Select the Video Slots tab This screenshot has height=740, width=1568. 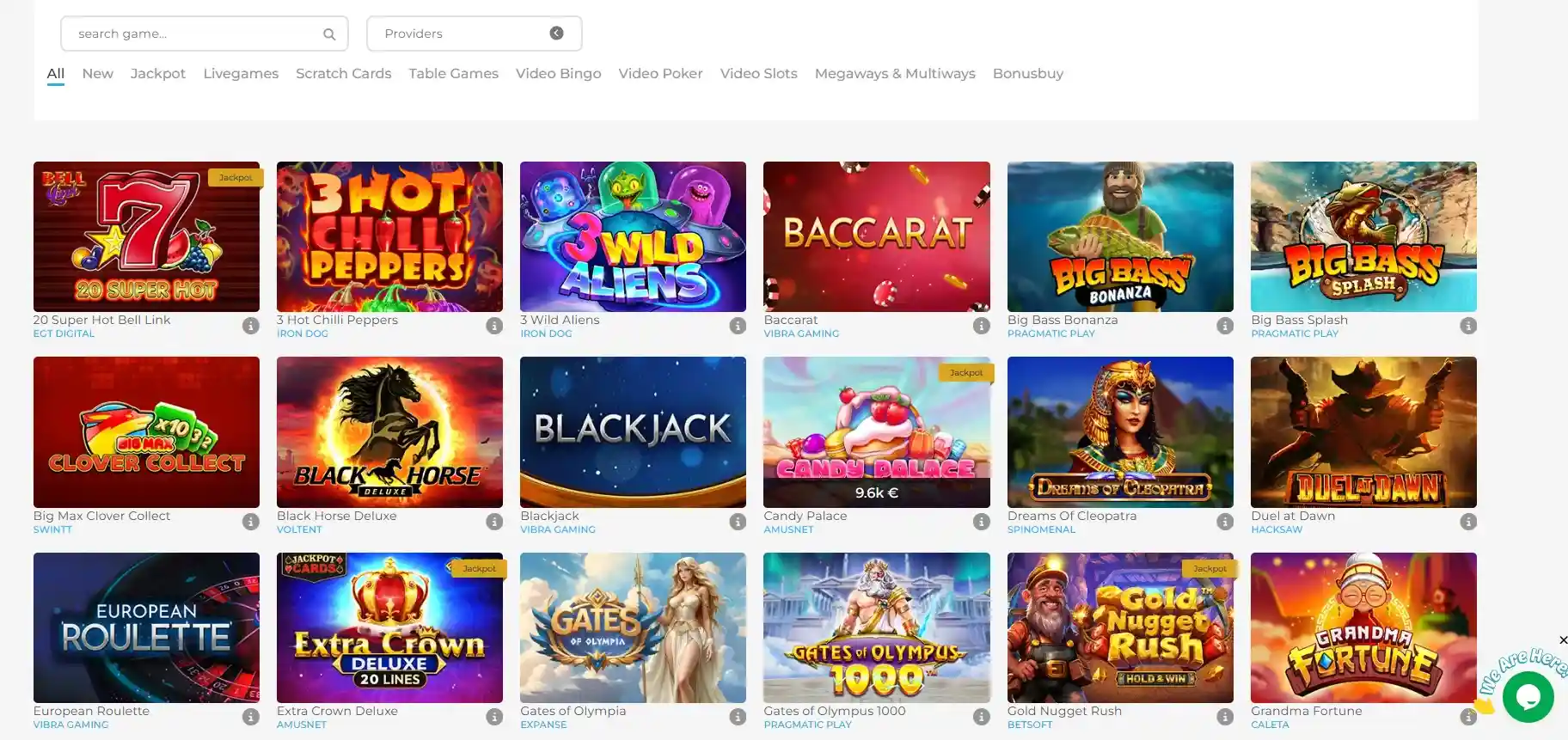[759, 74]
